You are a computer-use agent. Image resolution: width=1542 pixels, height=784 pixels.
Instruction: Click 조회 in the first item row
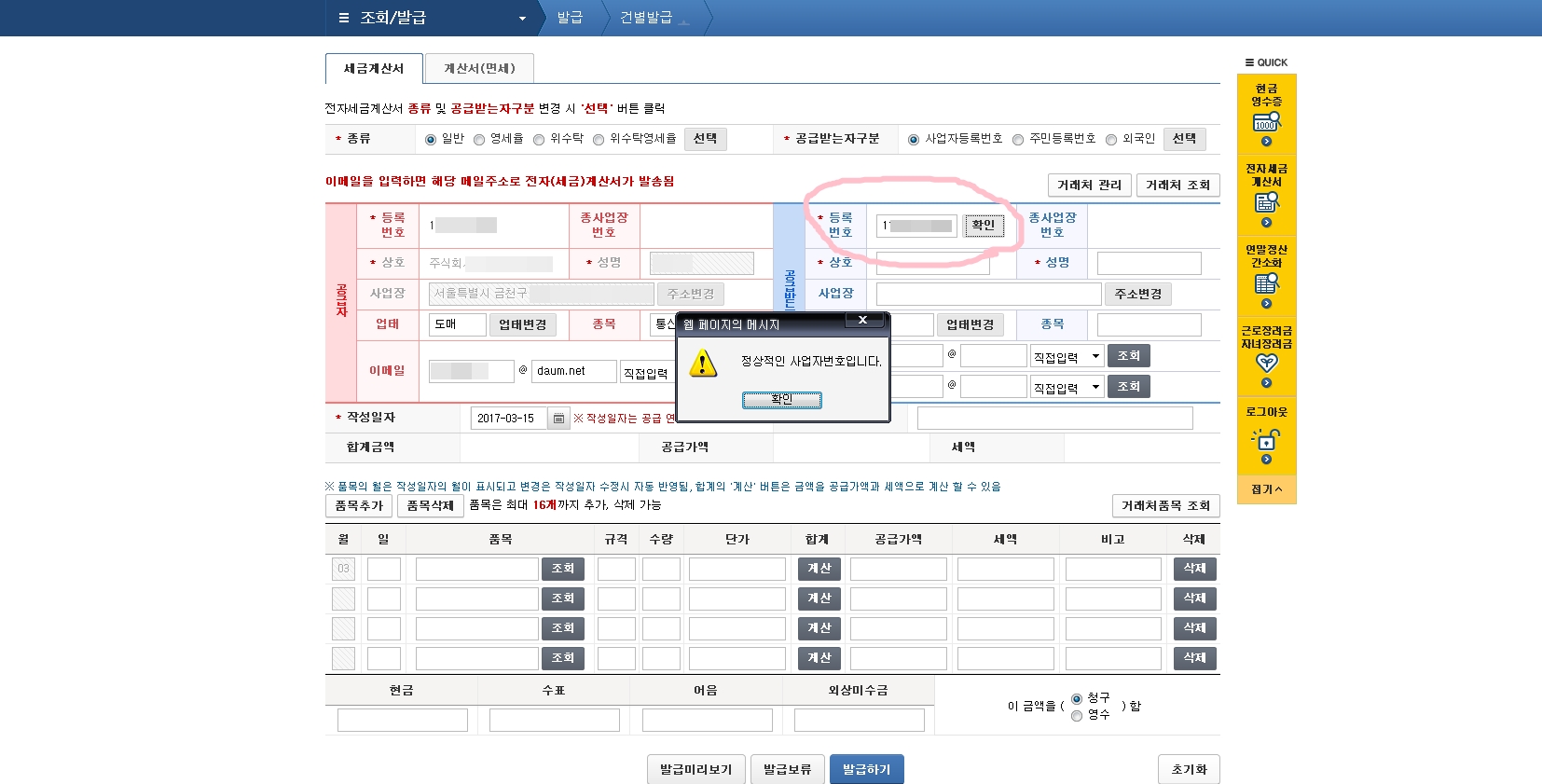point(563,569)
